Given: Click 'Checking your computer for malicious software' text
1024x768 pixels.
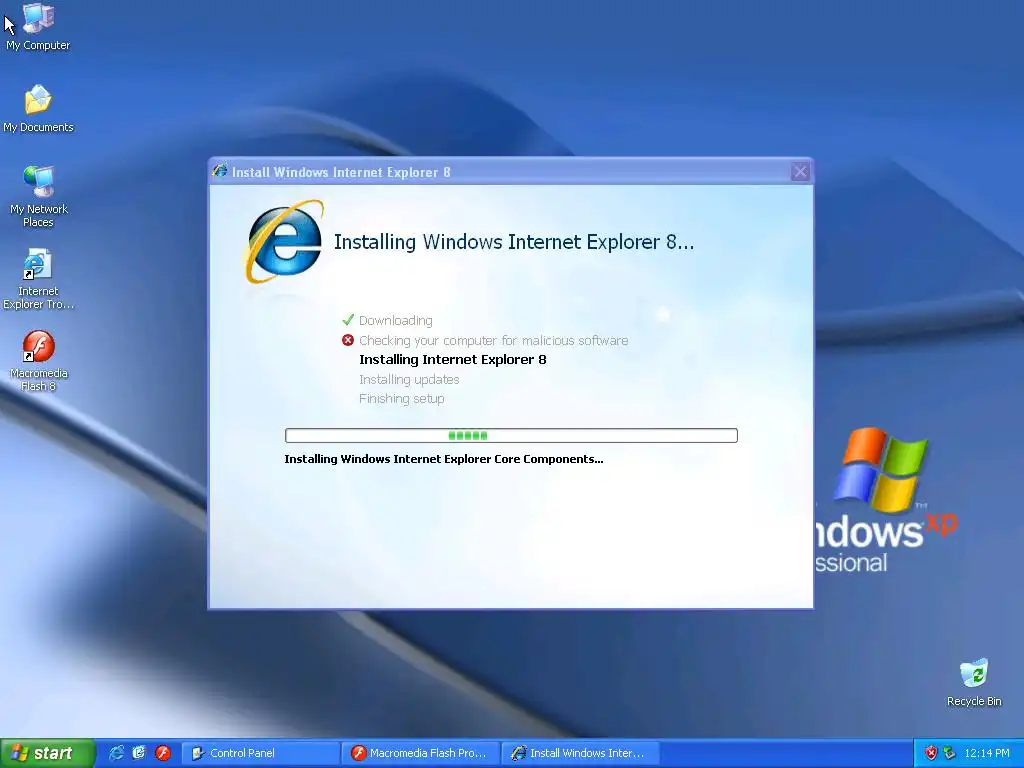Looking at the screenshot, I should [x=494, y=340].
